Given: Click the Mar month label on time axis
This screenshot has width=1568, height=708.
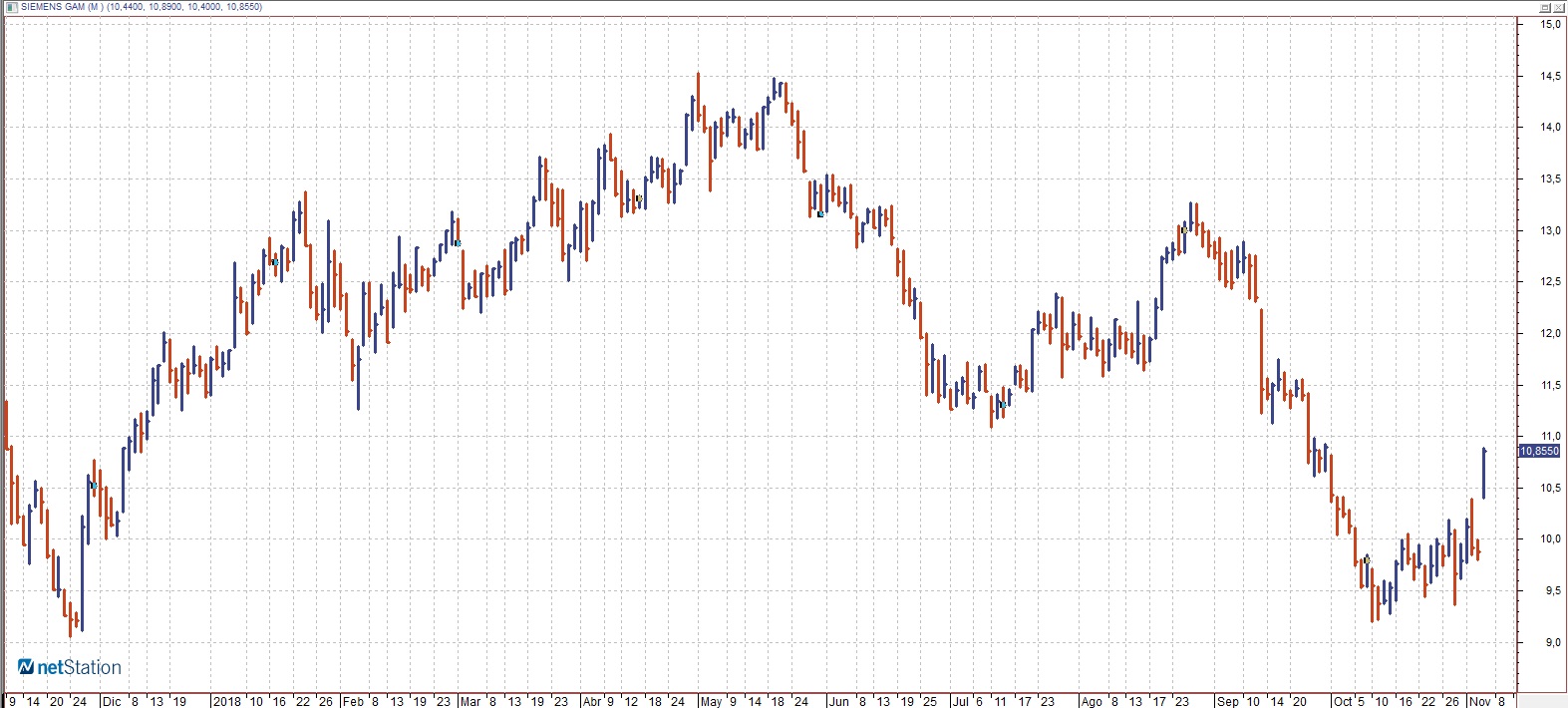Looking at the screenshot, I should pos(470,701).
